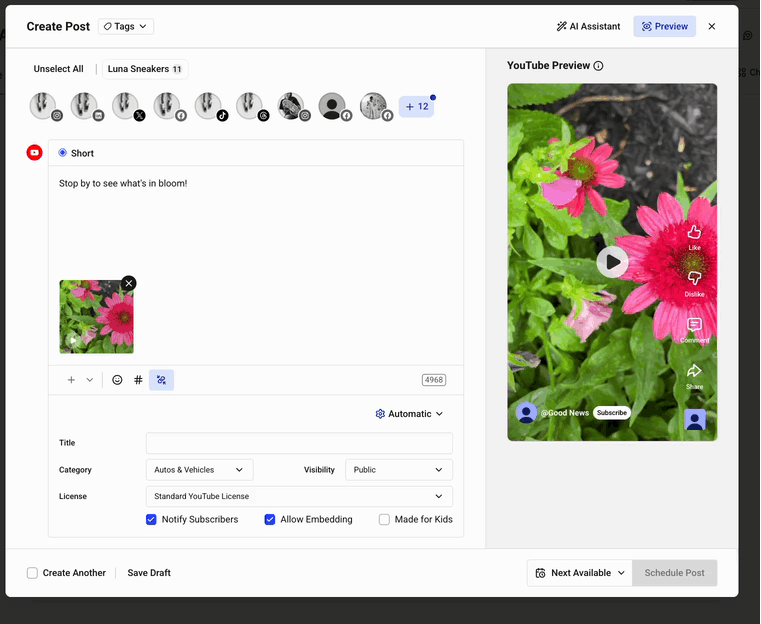Click the Share arrow icon in preview

[x=695, y=371]
